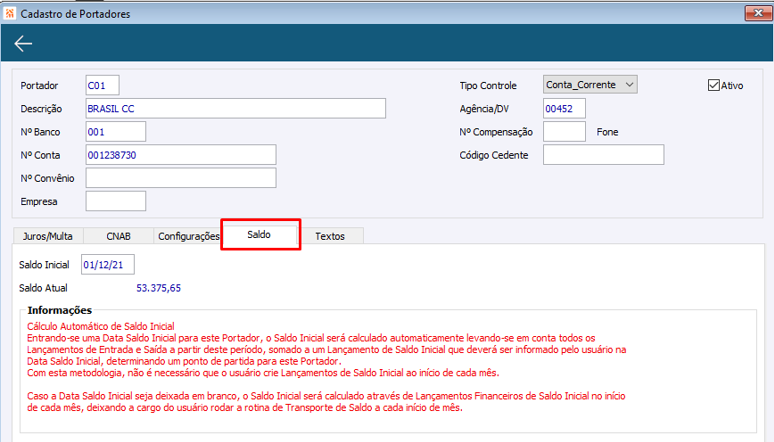Image resolution: width=774 pixels, height=442 pixels.
Task: Go back using the arrow icon
Action: [23, 43]
